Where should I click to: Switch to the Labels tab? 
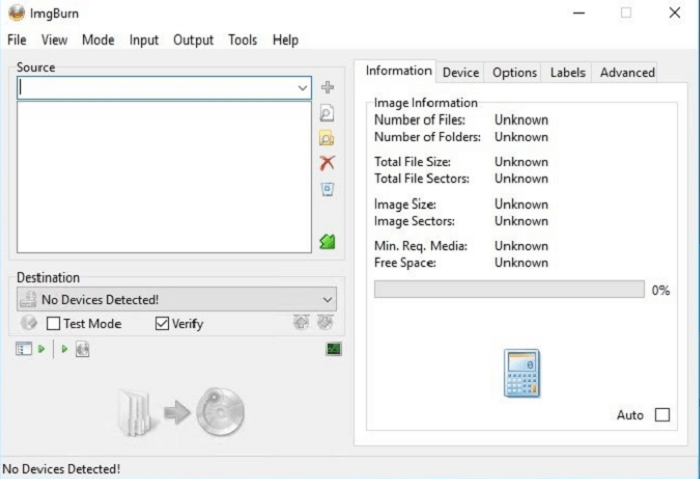click(x=568, y=72)
